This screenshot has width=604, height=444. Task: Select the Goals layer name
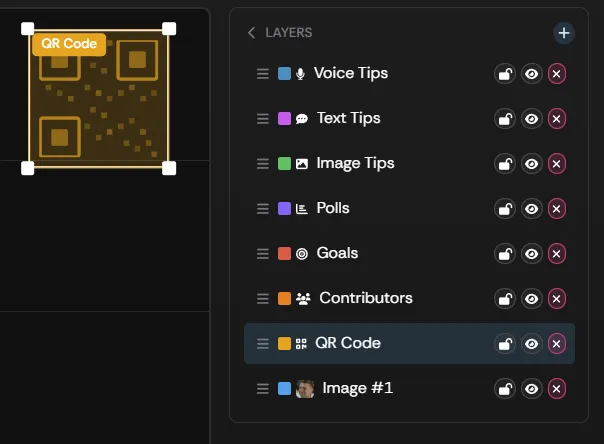(337, 253)
